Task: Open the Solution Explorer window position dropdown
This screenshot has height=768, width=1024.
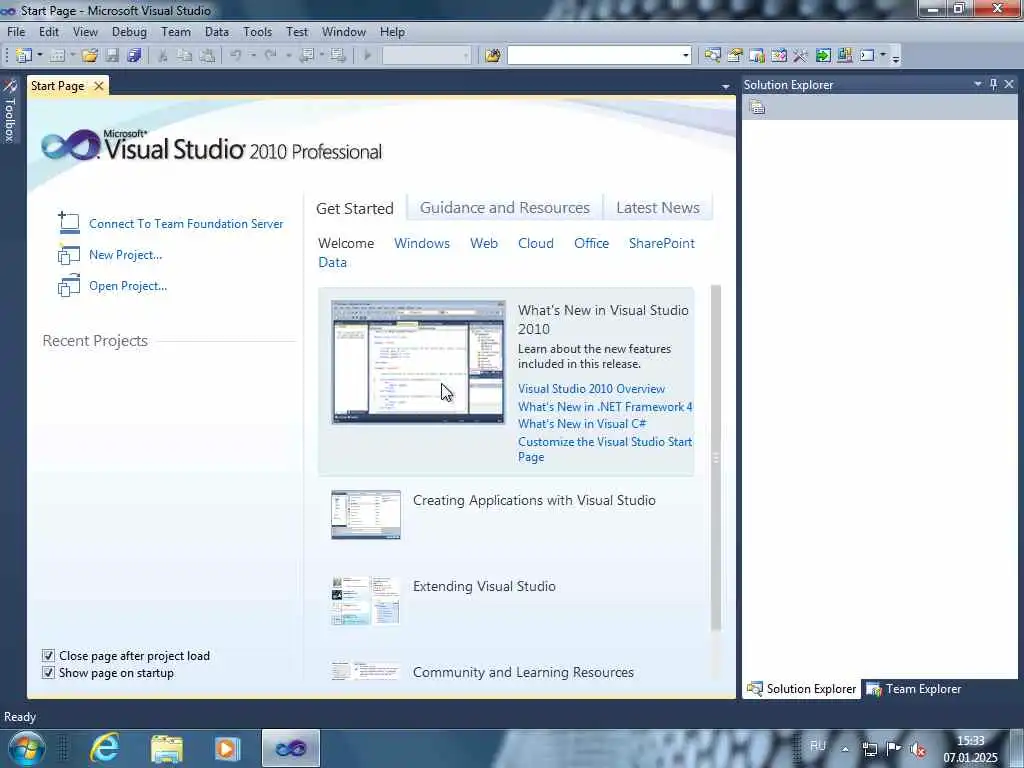Action: click(x=978, y=84)
